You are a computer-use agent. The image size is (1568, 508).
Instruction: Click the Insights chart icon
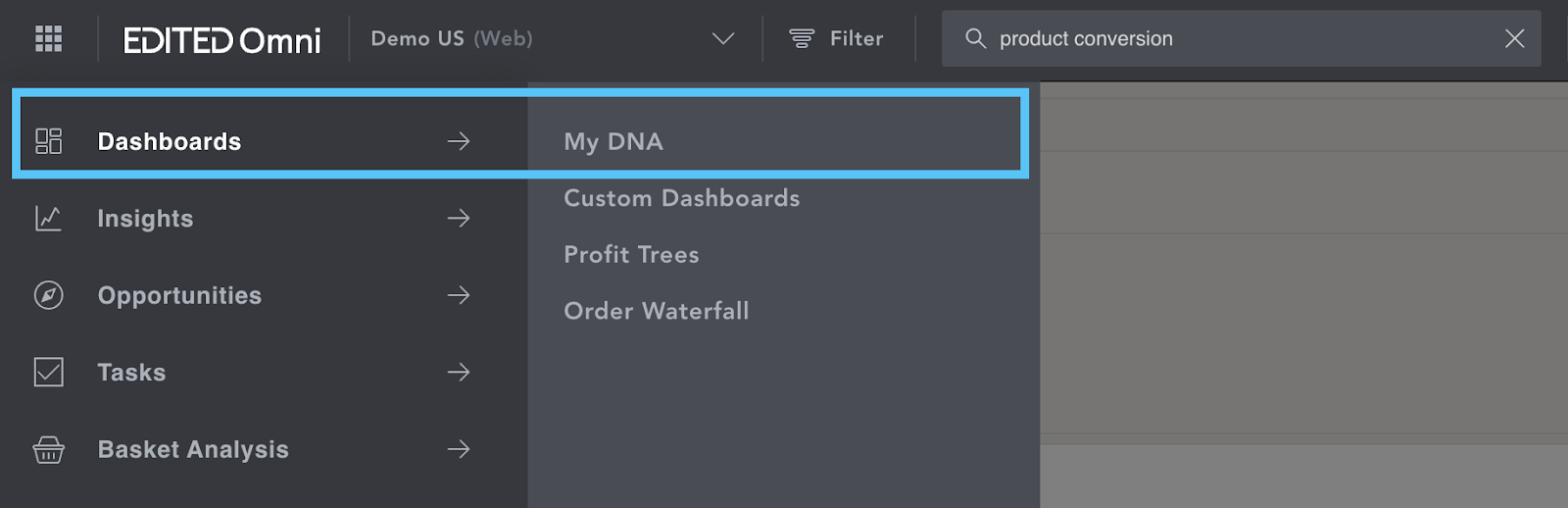48,218
